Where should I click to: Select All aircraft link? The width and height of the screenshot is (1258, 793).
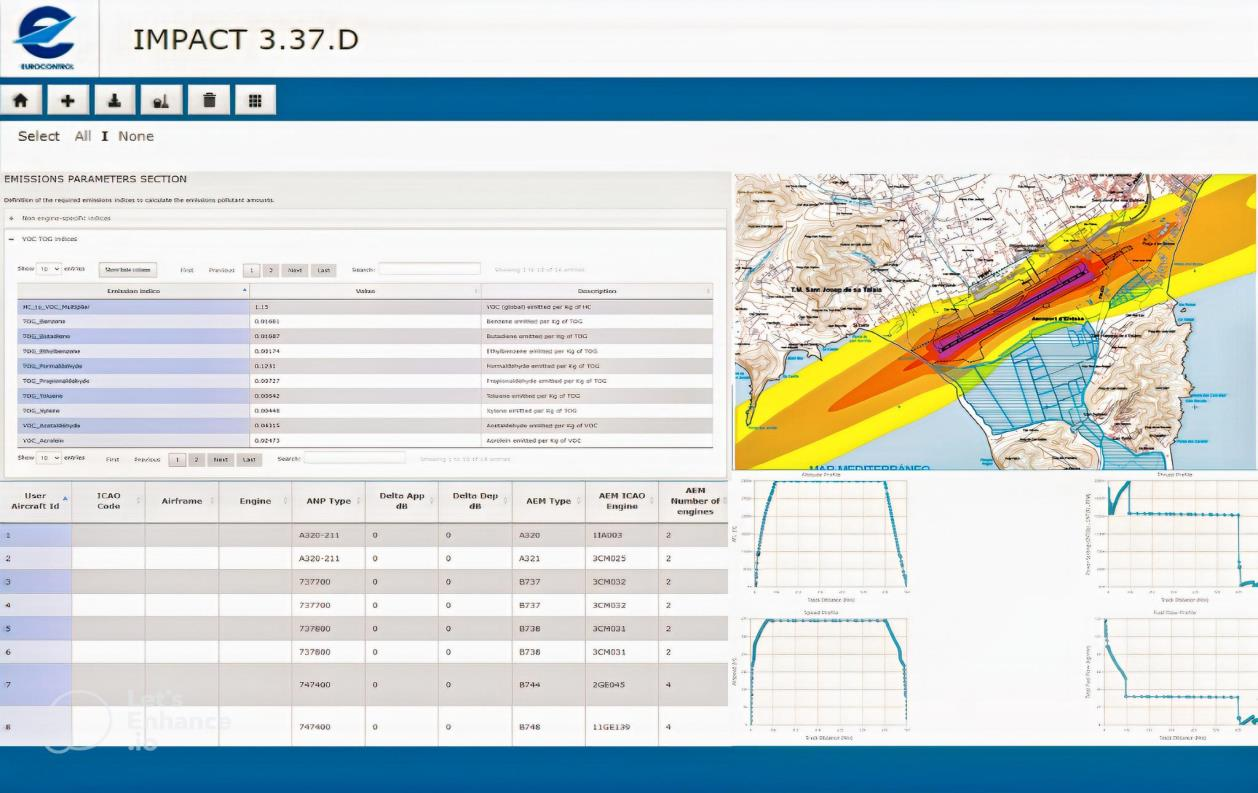(83, 136)
